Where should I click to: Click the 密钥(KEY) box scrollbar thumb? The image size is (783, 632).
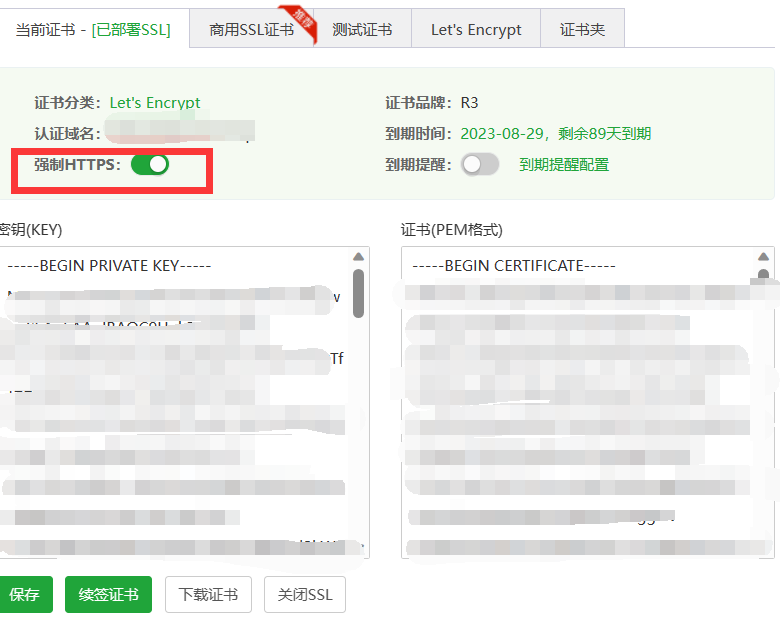click(x=358, y=292)
